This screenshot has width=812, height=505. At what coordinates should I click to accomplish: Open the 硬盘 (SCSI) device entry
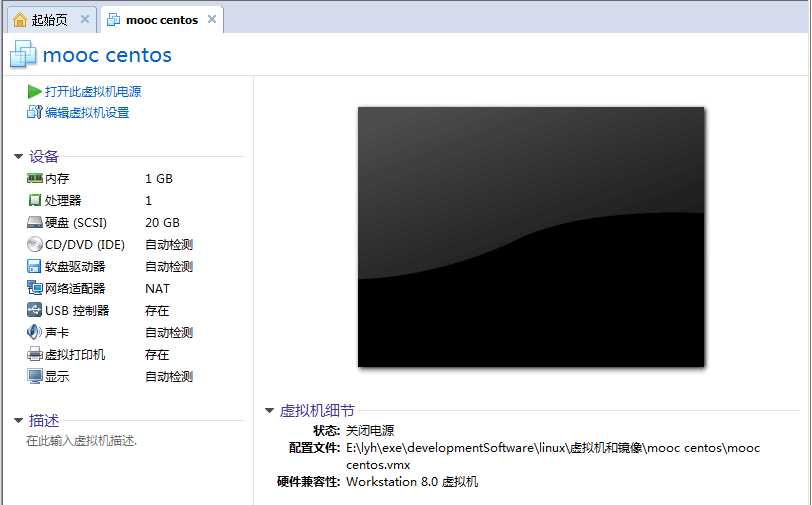coord(76,222)
